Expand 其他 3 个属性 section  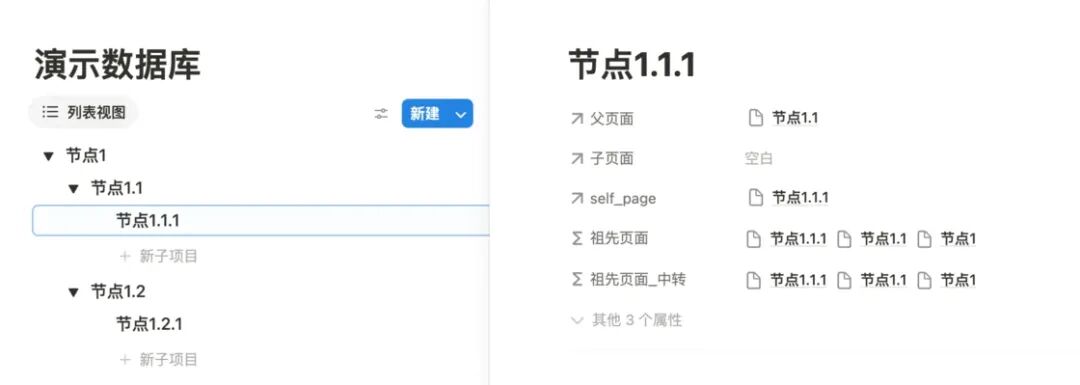[x=627, y=320]
